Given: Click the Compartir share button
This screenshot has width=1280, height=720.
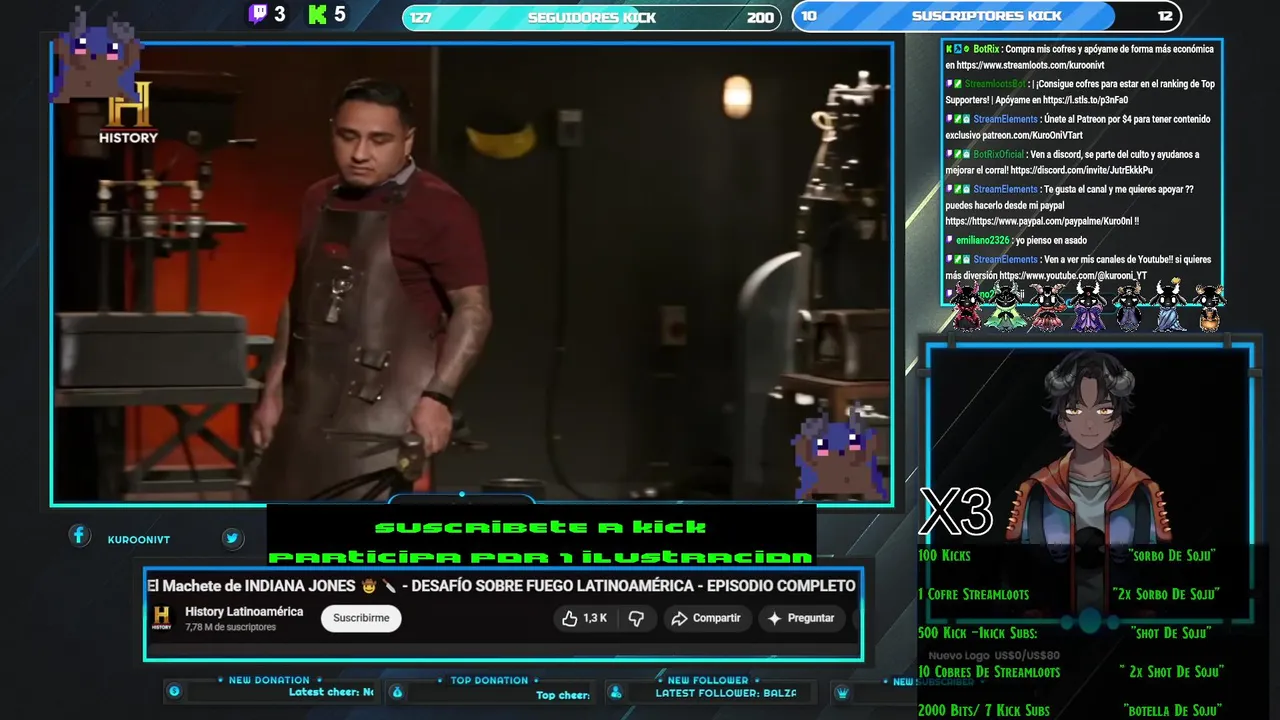Looking at the screenshot, I should click(x=706, y=618).
